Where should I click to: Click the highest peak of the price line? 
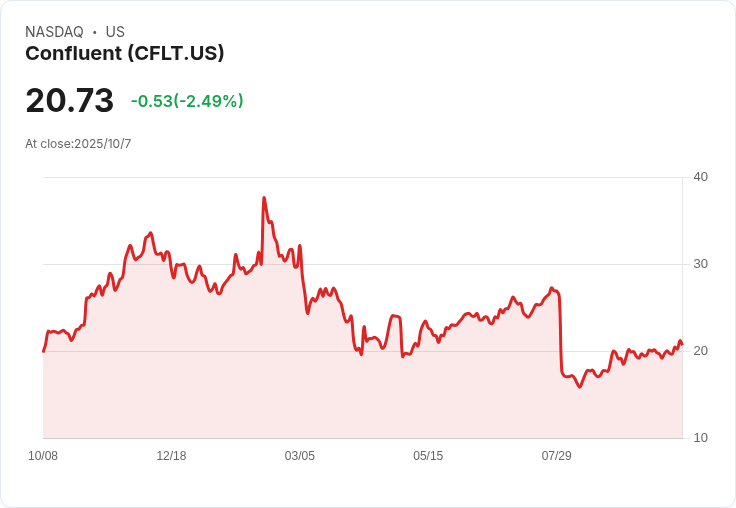click(264, 198)
